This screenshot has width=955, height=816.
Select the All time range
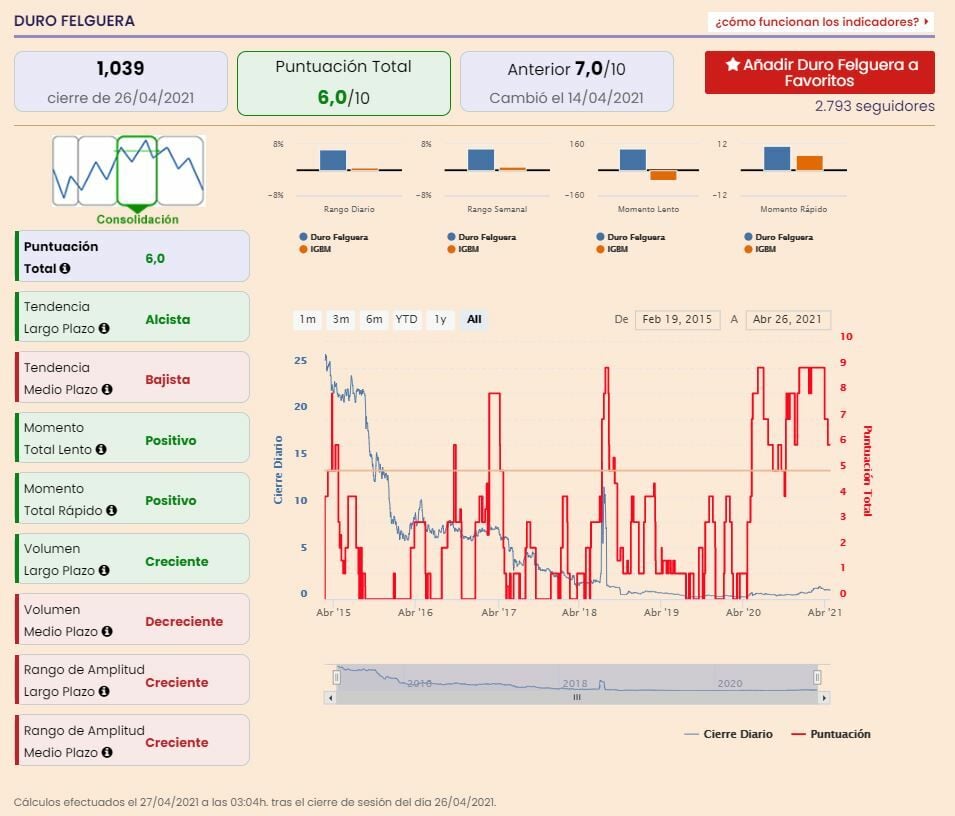tap(474, 319)
